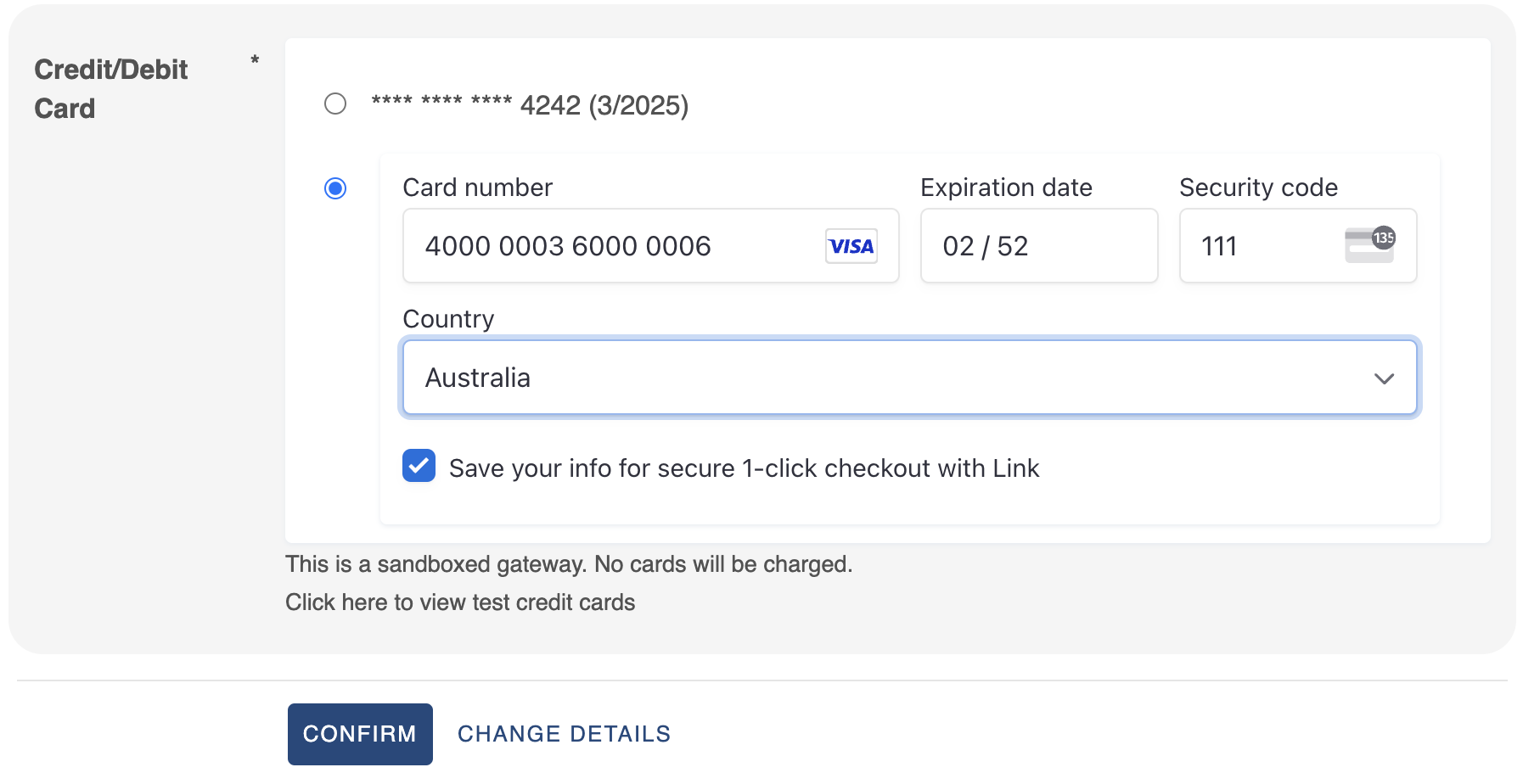Screen dimensions: 1523x784
Task: Click the saved card text ending 4242 (3/2025)
Action: (x=530, y=105)
